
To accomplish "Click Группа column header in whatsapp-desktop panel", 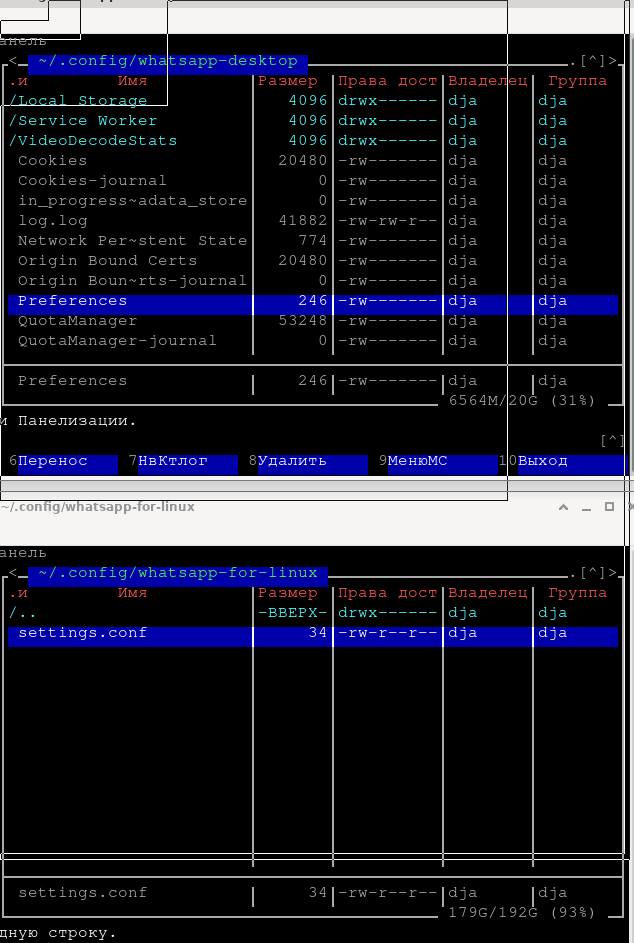I will (x=577, y=81).
